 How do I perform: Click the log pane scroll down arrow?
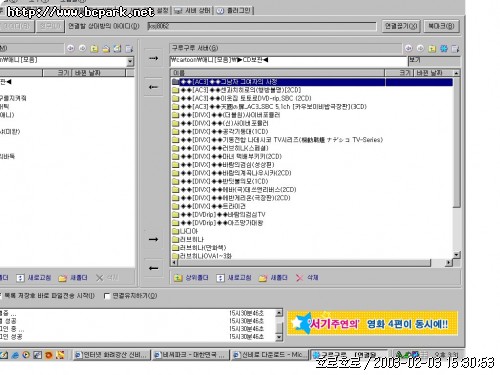[x=279, y=337]
